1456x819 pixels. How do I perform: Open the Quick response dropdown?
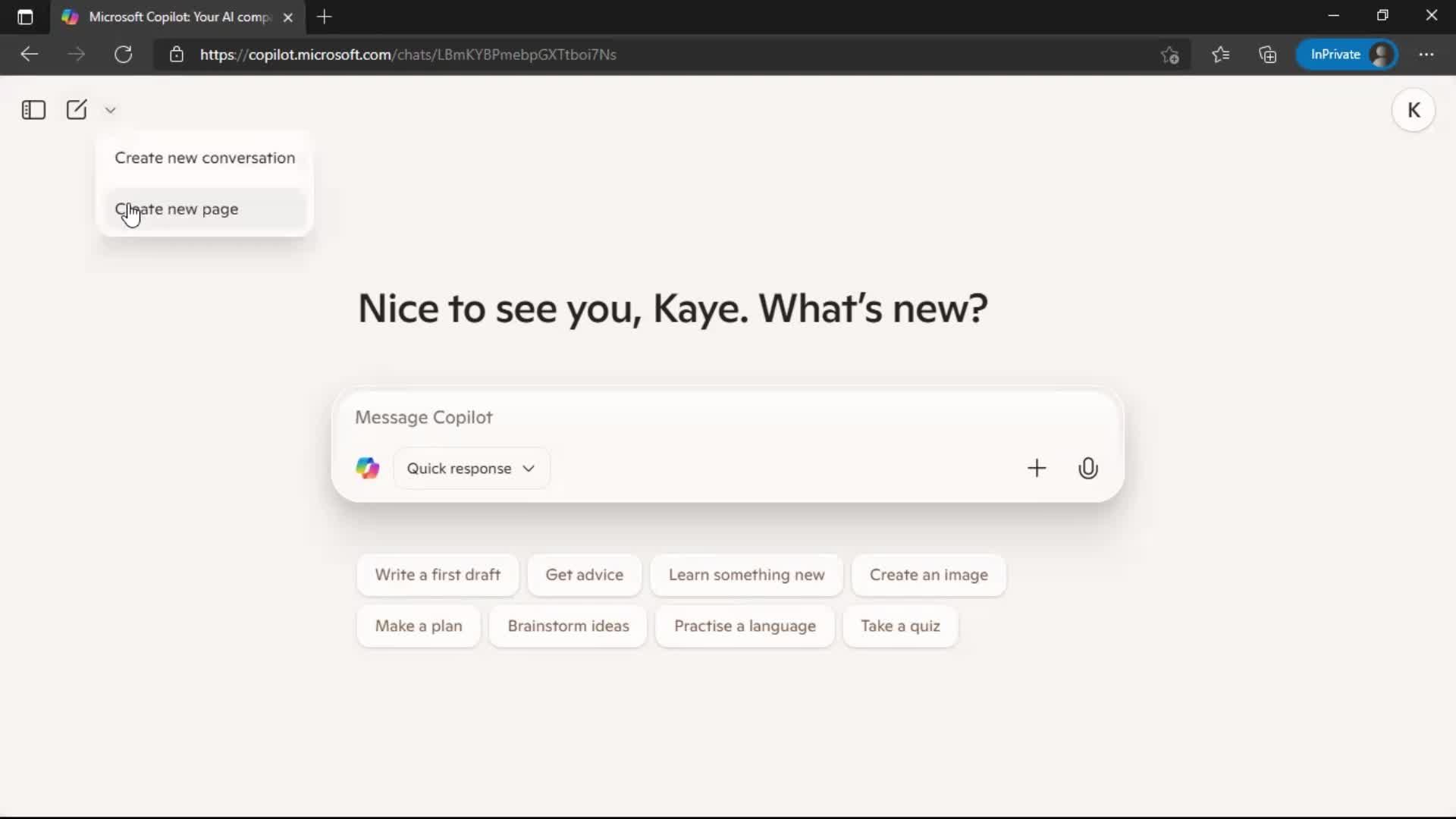[x=471, y=468]
